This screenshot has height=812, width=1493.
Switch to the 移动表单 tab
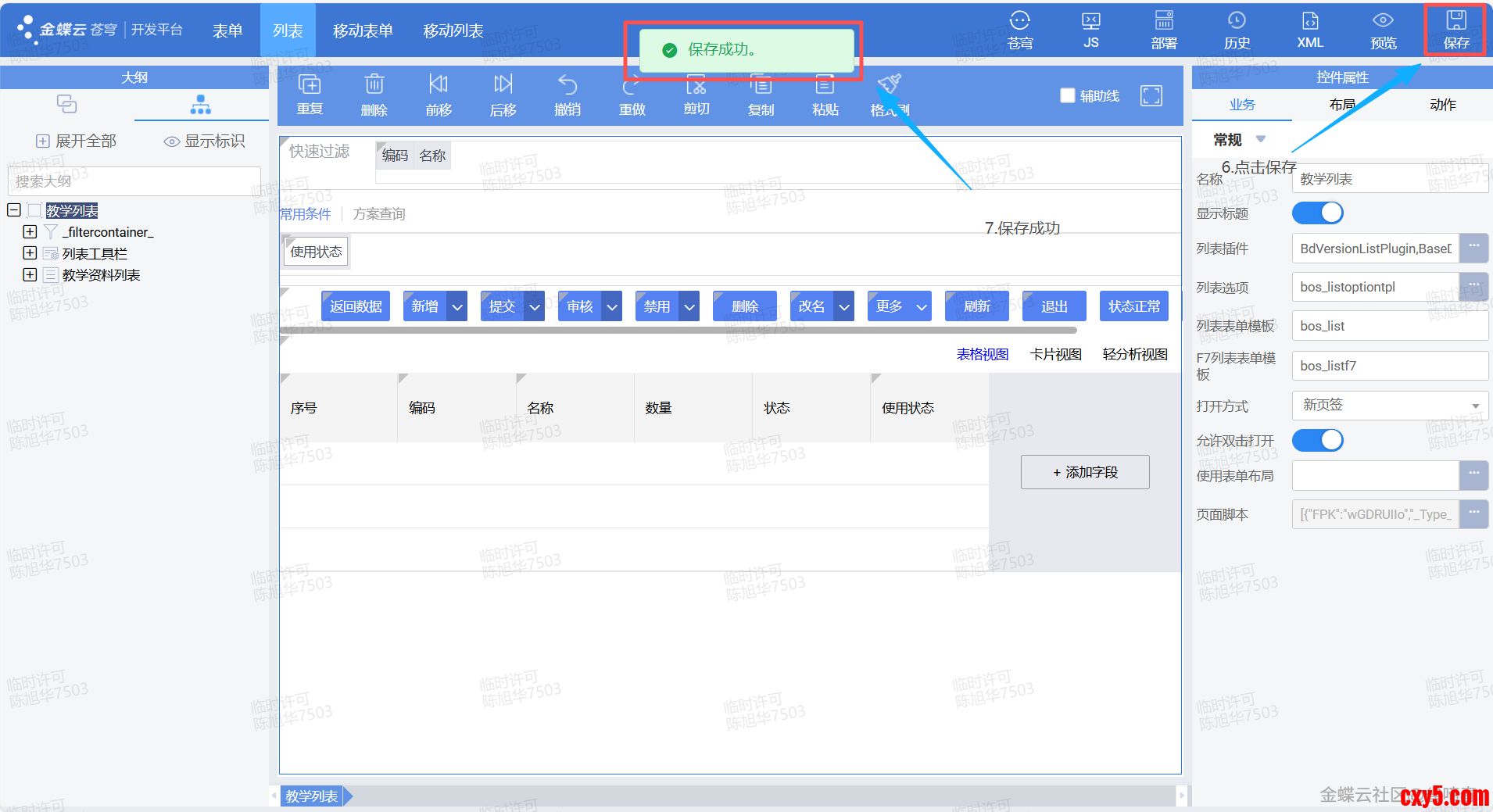coord(363,30)
